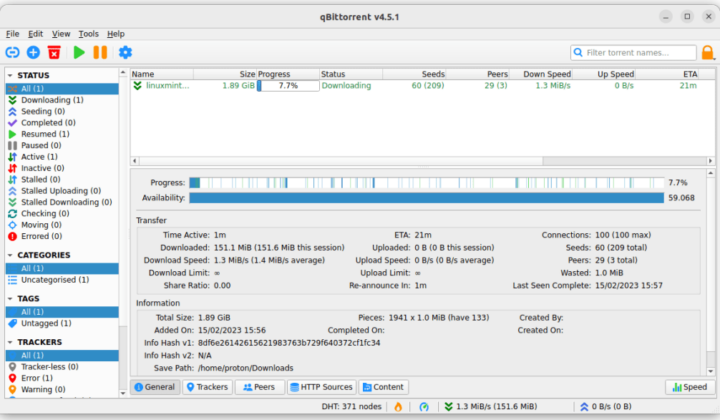This screenshot has width=720, height=420.
Task: Select the Untagged (1) tag filter
Action: coord(62,323)
